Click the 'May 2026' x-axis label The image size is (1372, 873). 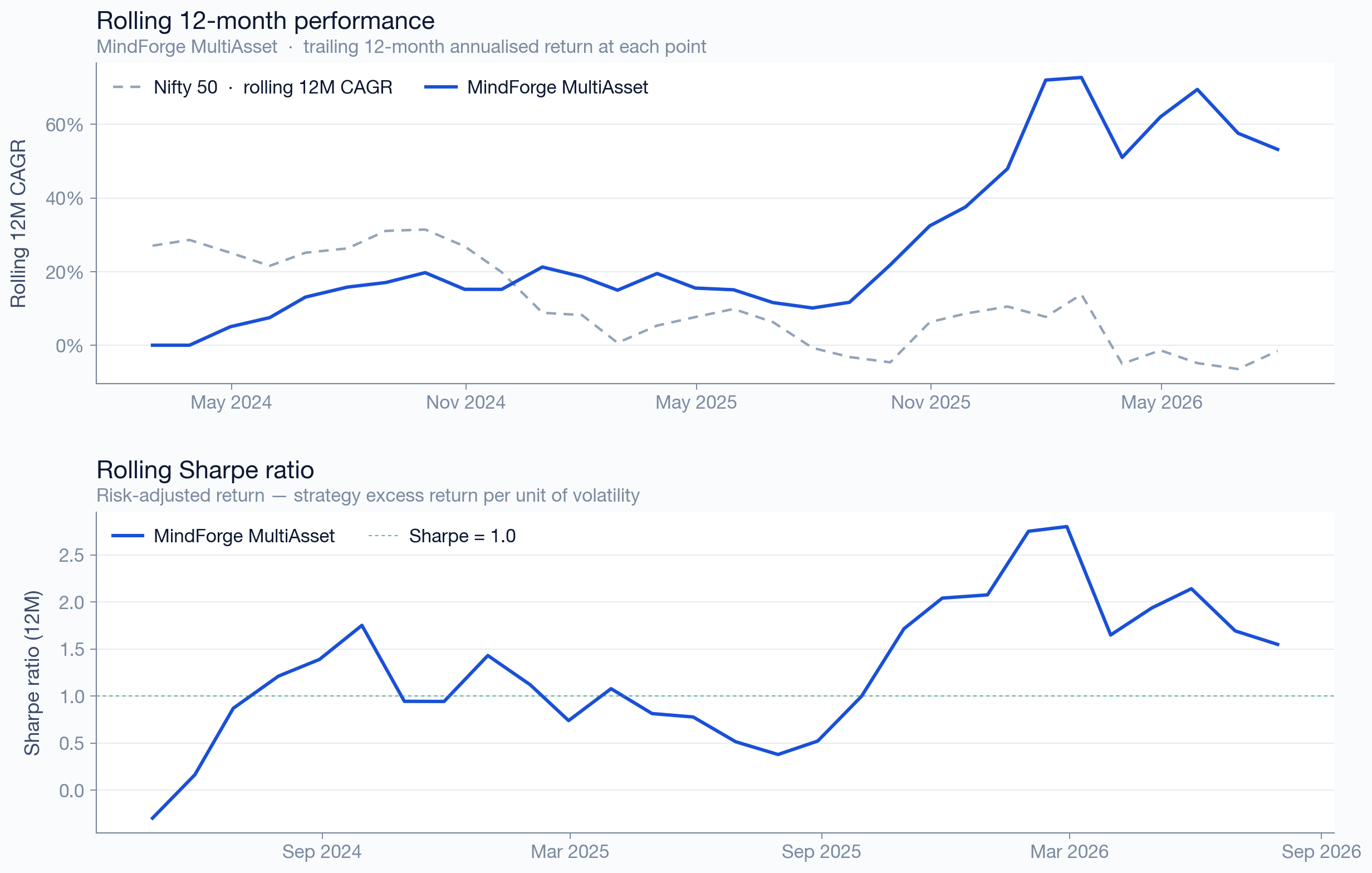(x=1162, y=403)
